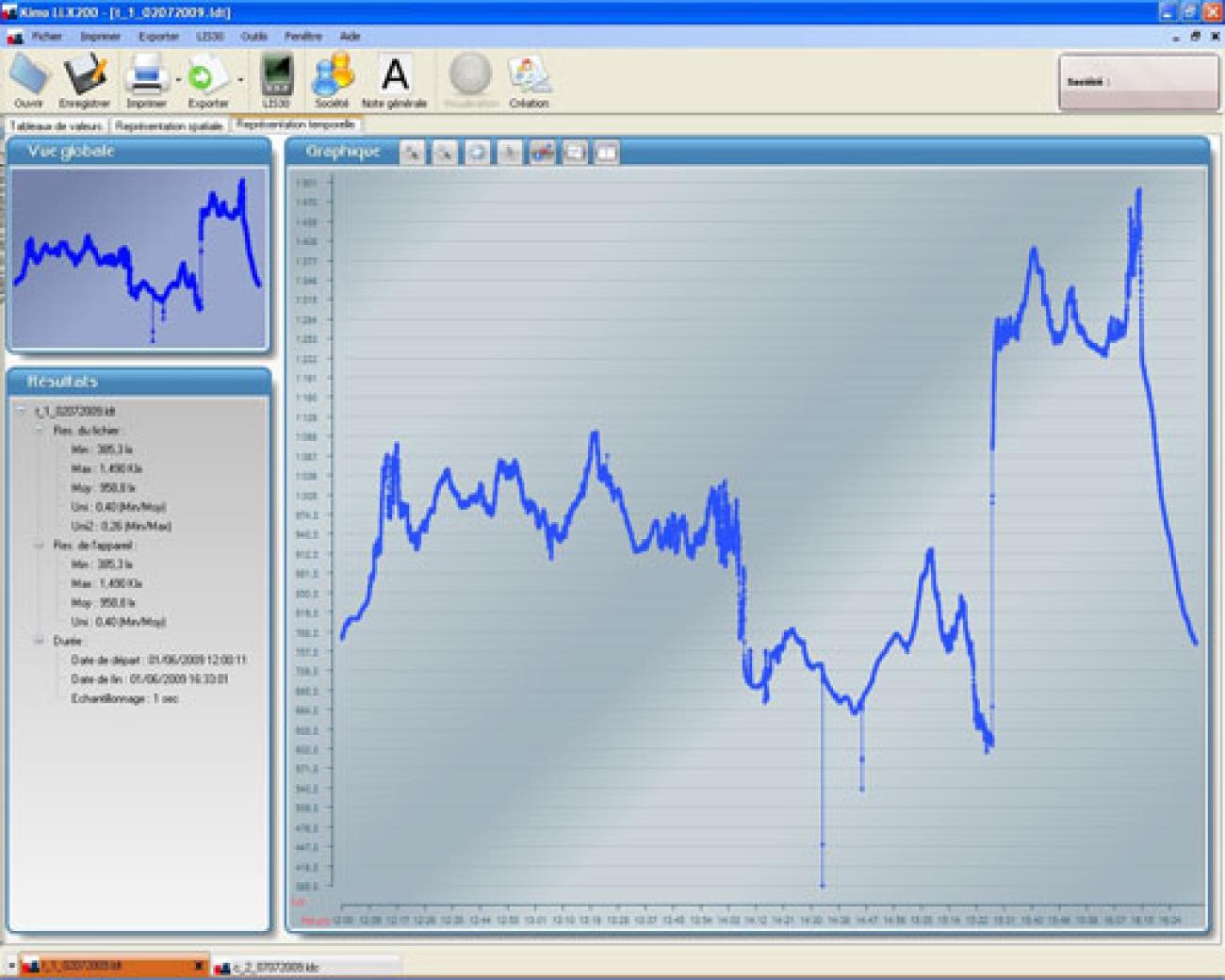Click the last Graphique panel tool icon
Viewport: 1225px width, 980px height.
click(607, 152)
